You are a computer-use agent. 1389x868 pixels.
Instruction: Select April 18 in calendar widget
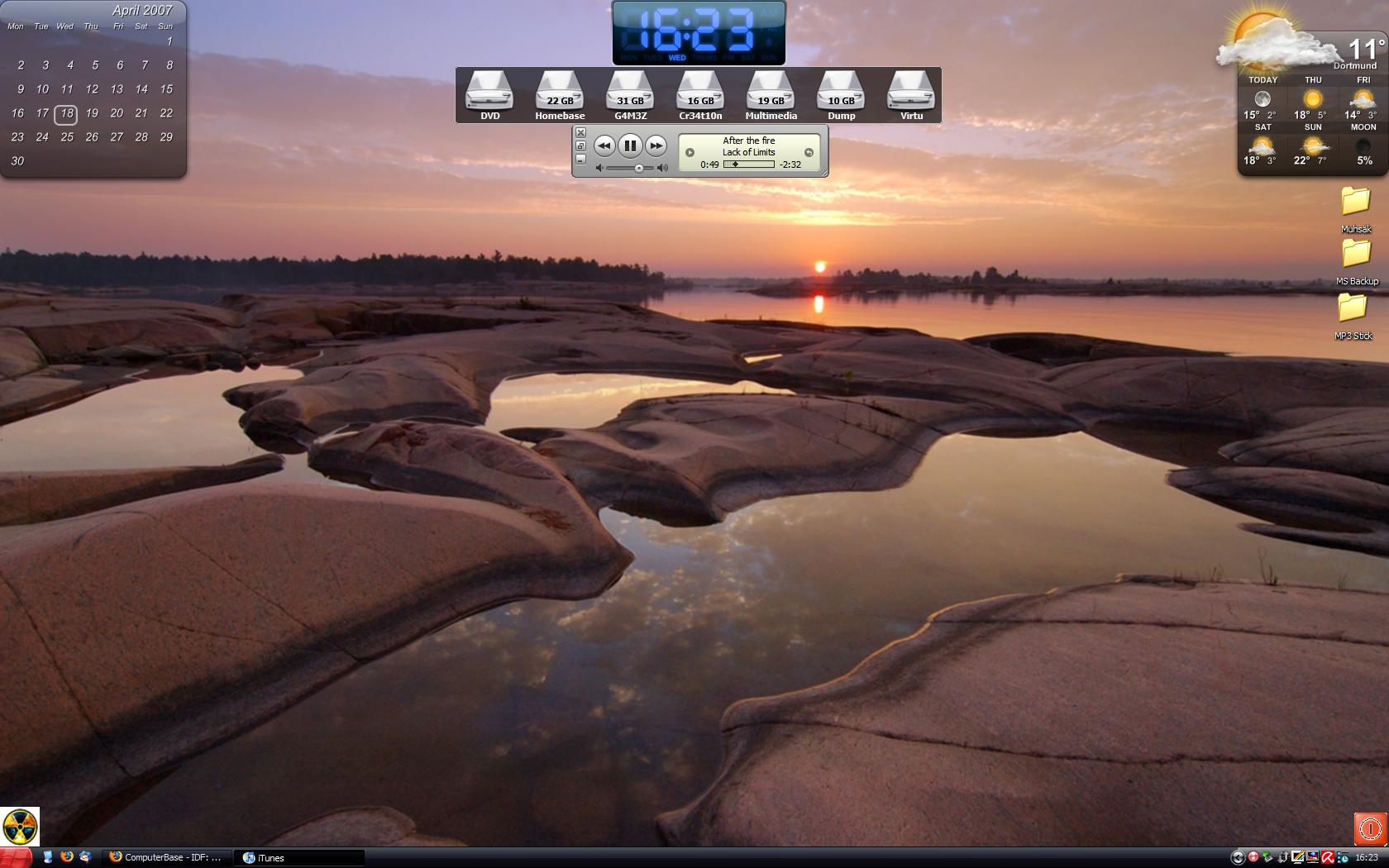pos(67,113)
